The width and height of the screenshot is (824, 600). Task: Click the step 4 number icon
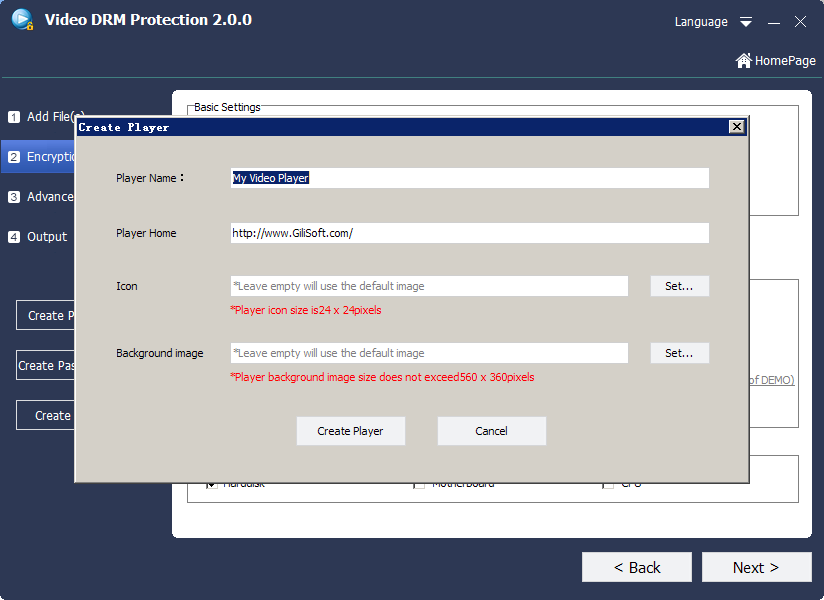[14, 237]
